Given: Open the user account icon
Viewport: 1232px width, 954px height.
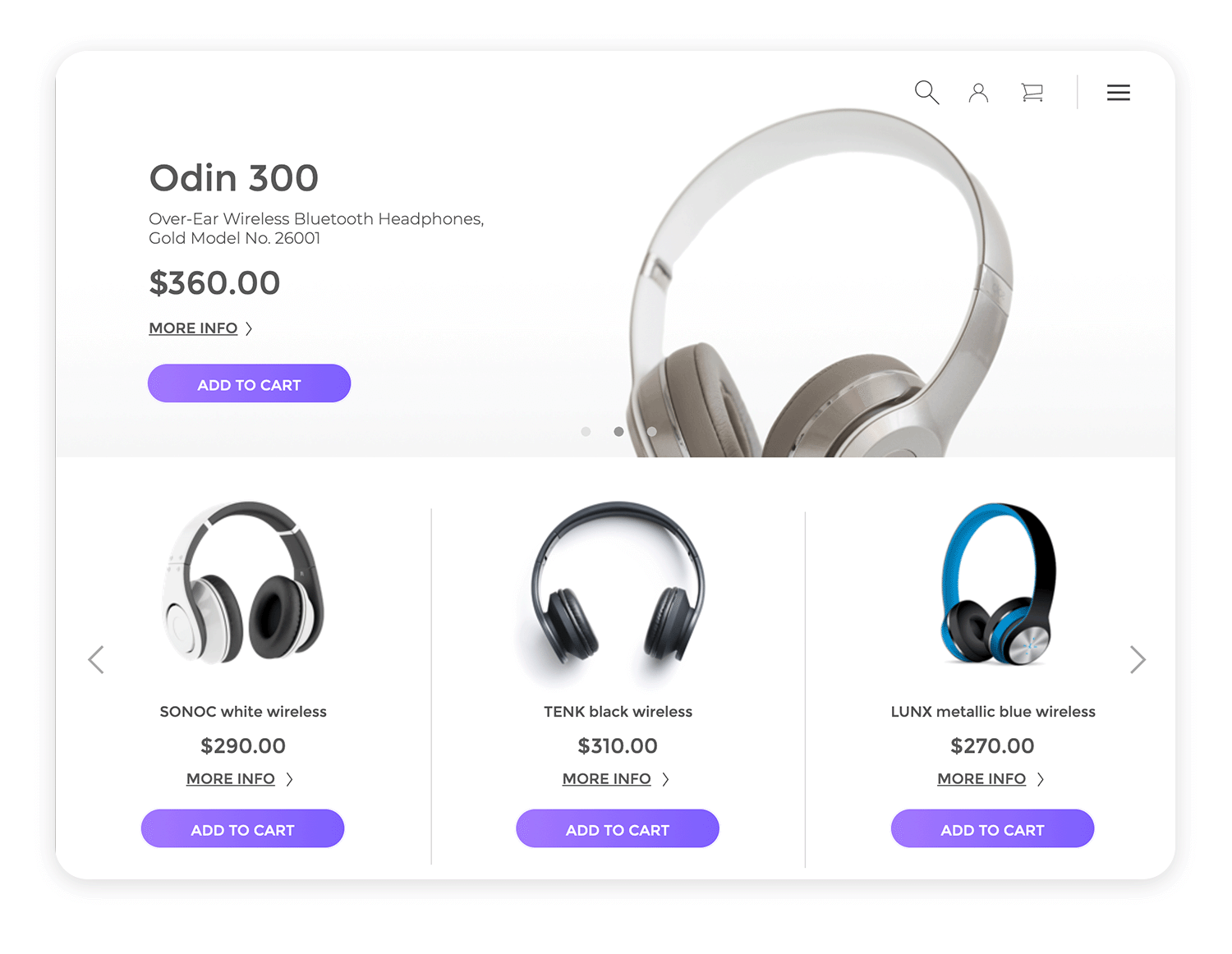Looking at the screenshot, I should click(x=978, y=93).
